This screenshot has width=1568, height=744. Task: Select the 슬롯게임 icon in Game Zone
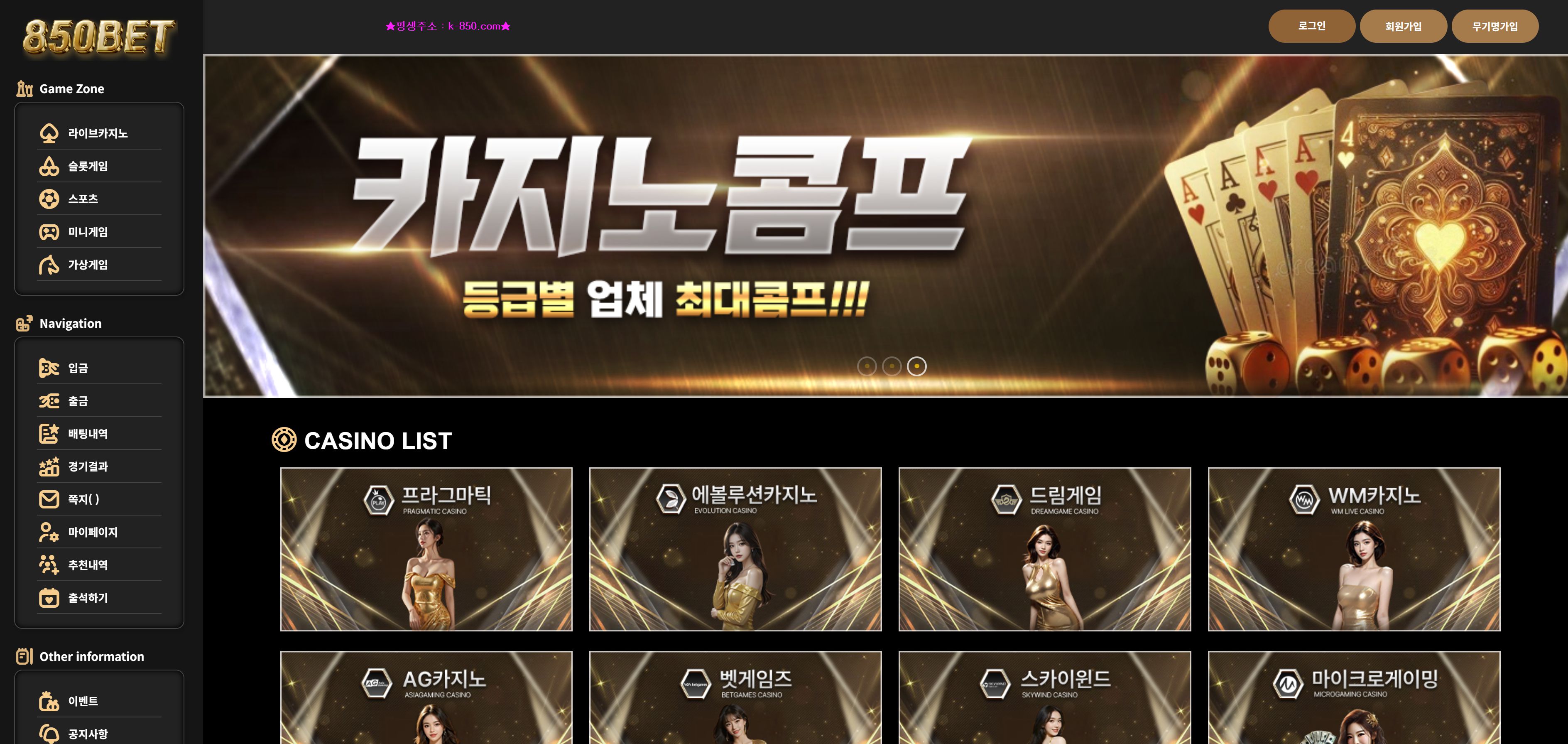pyautogui.click(x=49, y=166)
